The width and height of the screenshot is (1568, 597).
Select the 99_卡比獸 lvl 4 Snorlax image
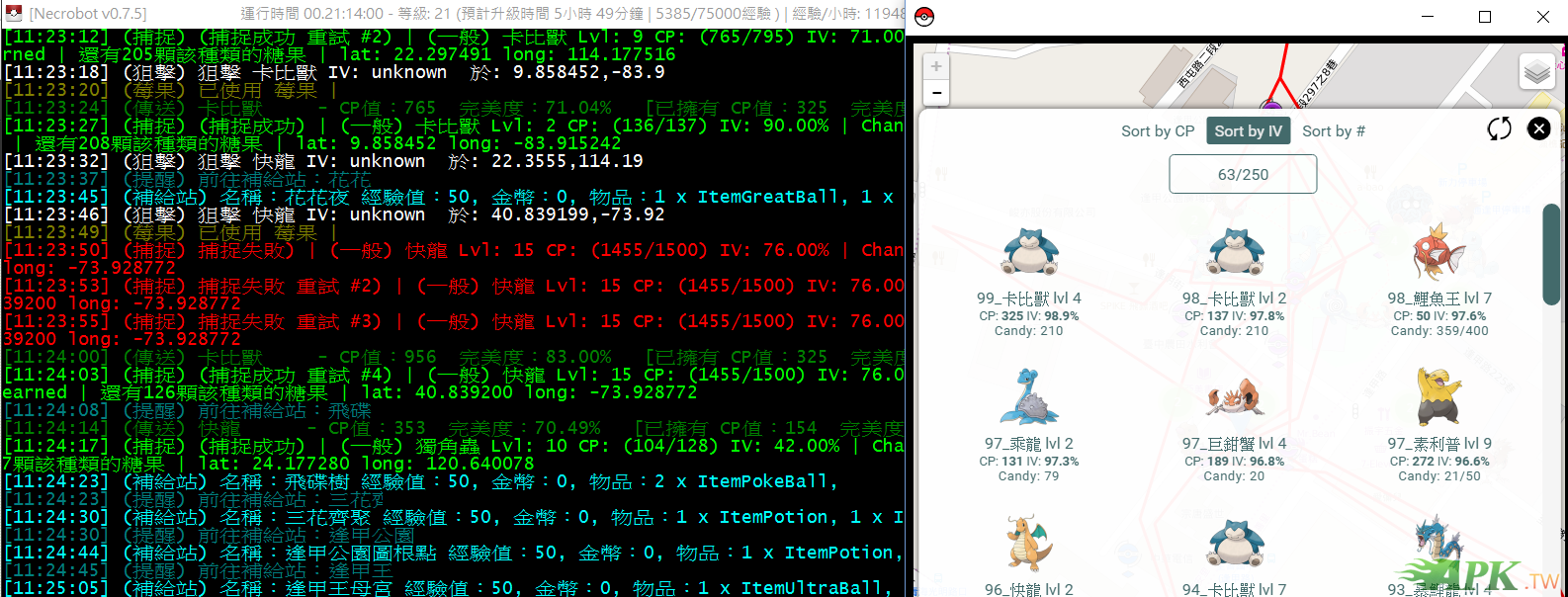(1030, 252)
